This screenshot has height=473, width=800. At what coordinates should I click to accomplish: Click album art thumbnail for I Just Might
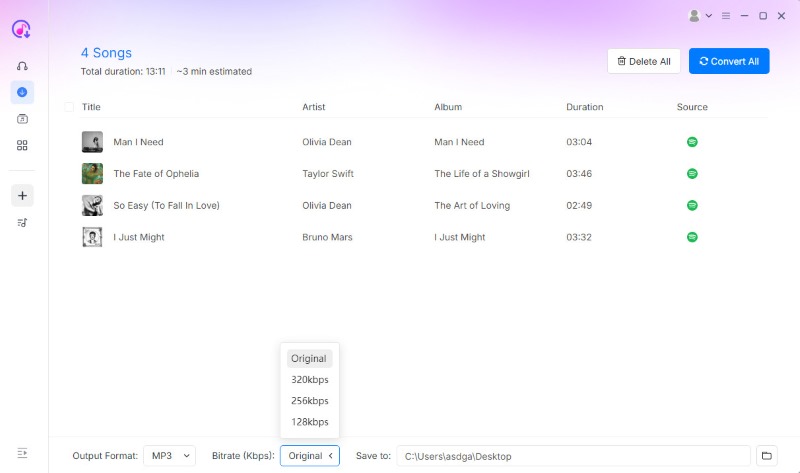tap(92, 237)
